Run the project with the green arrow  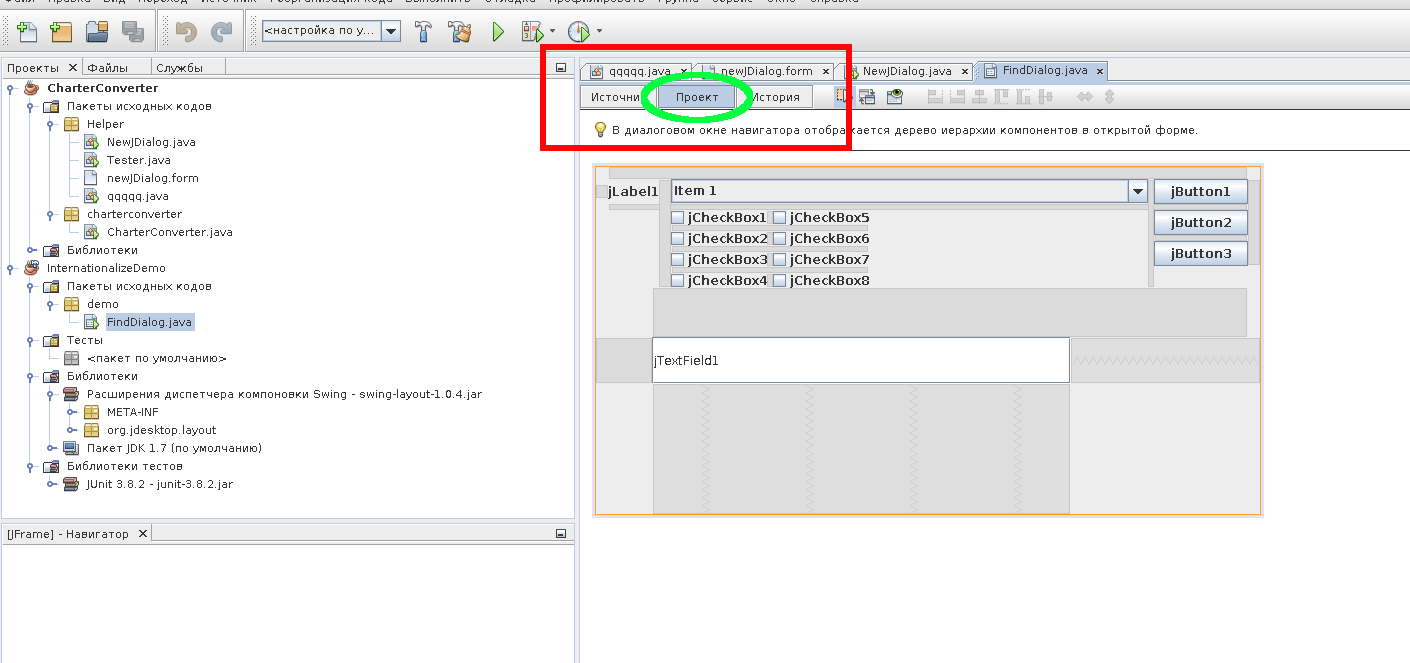tap(497, 32)
